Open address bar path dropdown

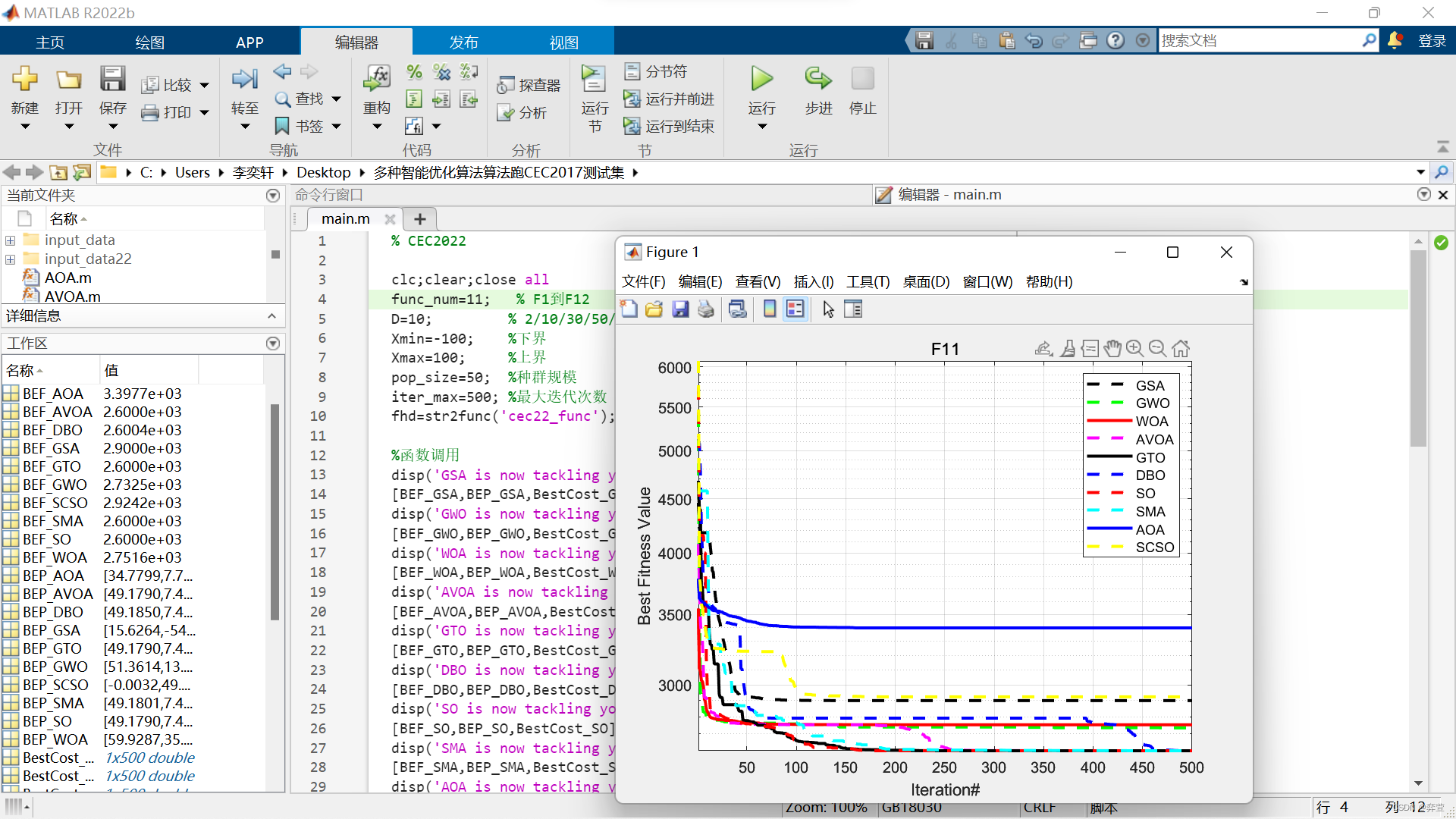point(1420,172)
